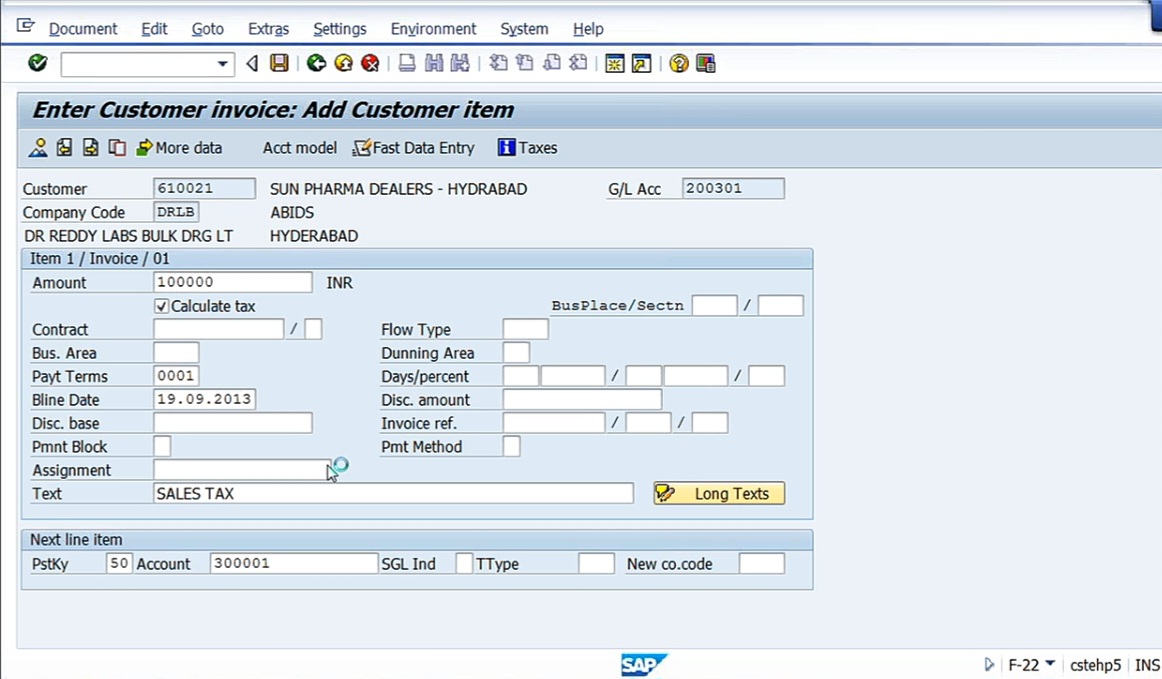Open the Goto menu
This screenshot has height=679, width=1162.
[208, 29]
